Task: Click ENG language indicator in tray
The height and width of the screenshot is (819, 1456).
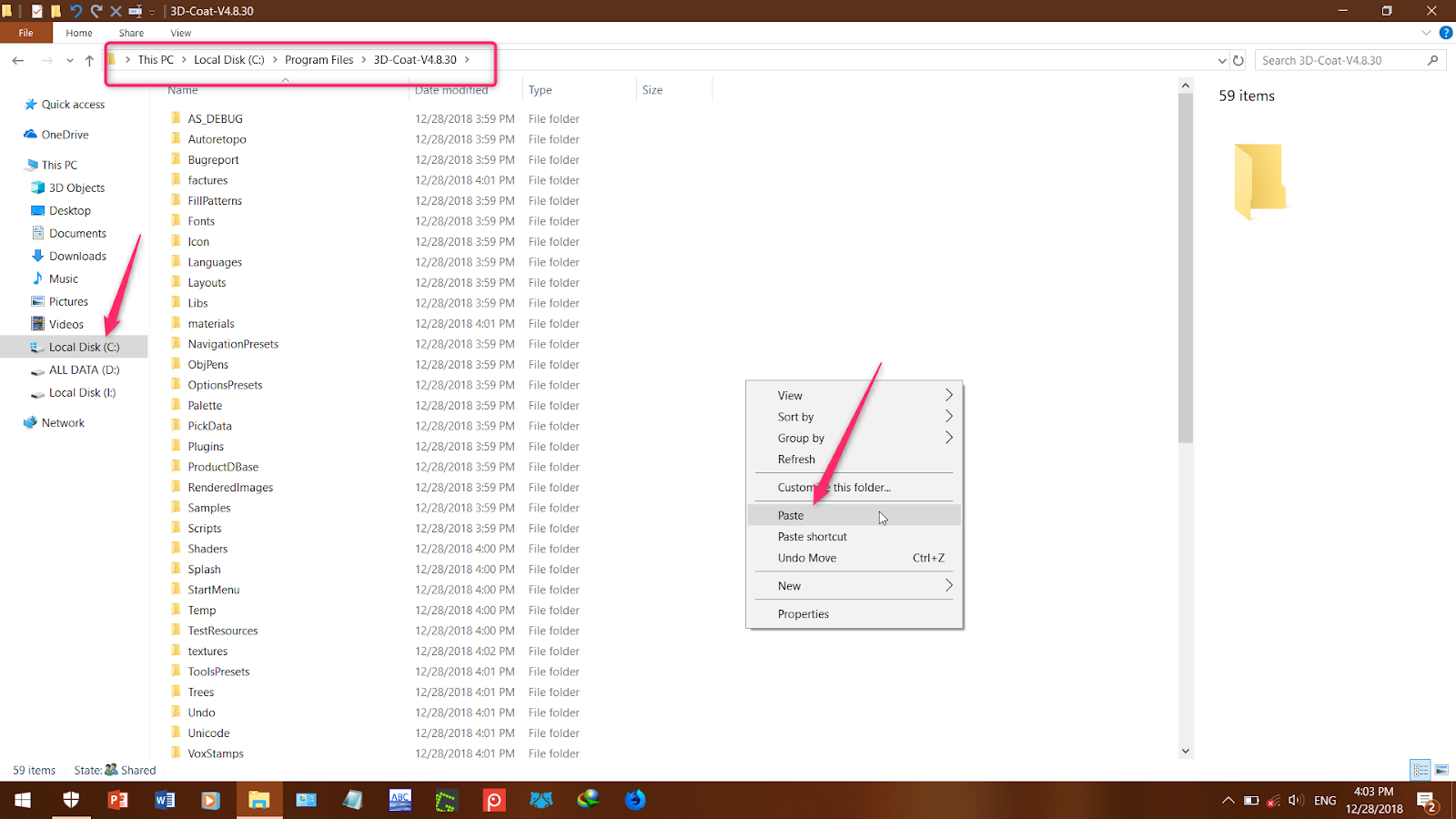Action: (1325, 801)
